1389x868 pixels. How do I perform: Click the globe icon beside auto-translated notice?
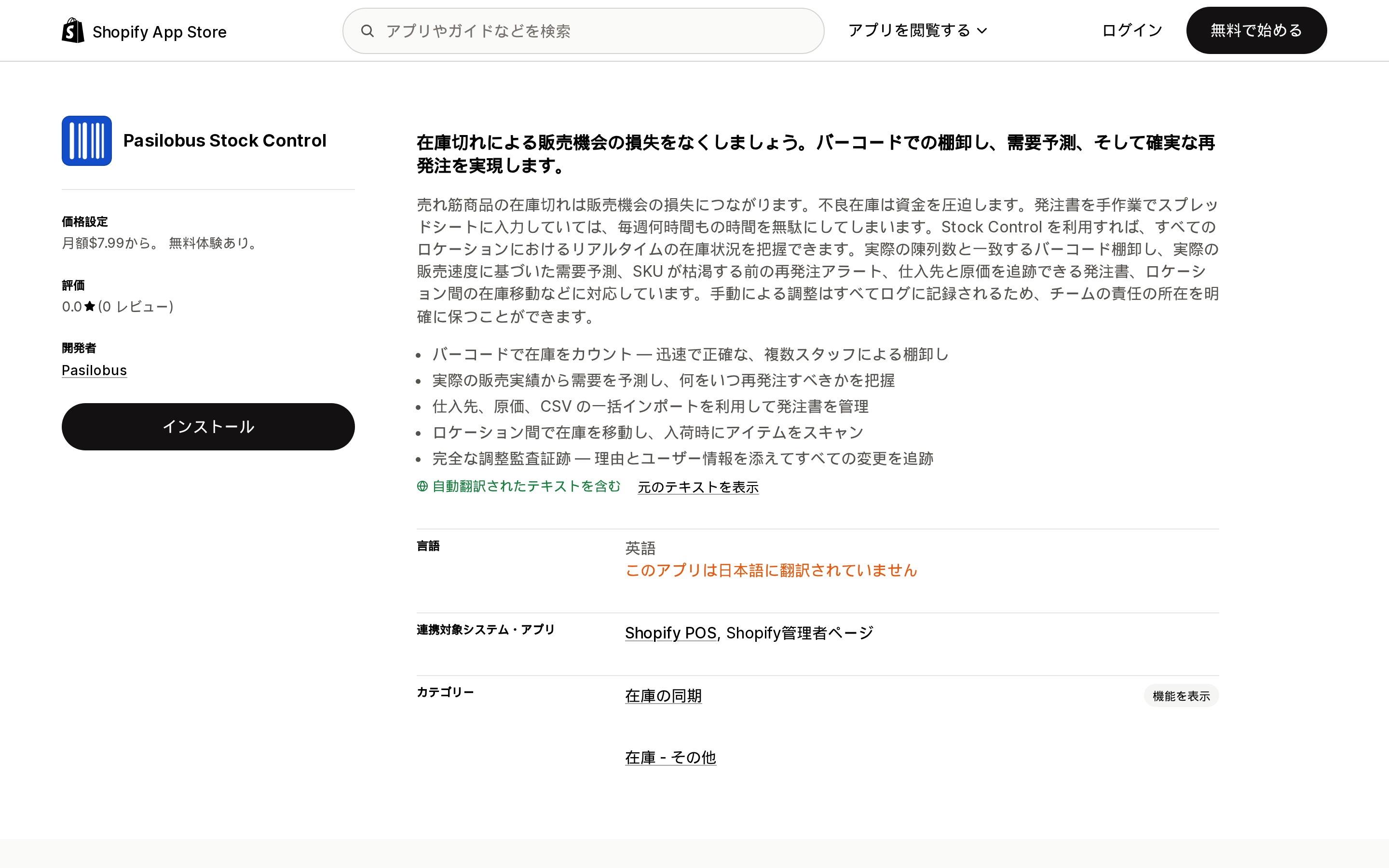tap(422, 486)
